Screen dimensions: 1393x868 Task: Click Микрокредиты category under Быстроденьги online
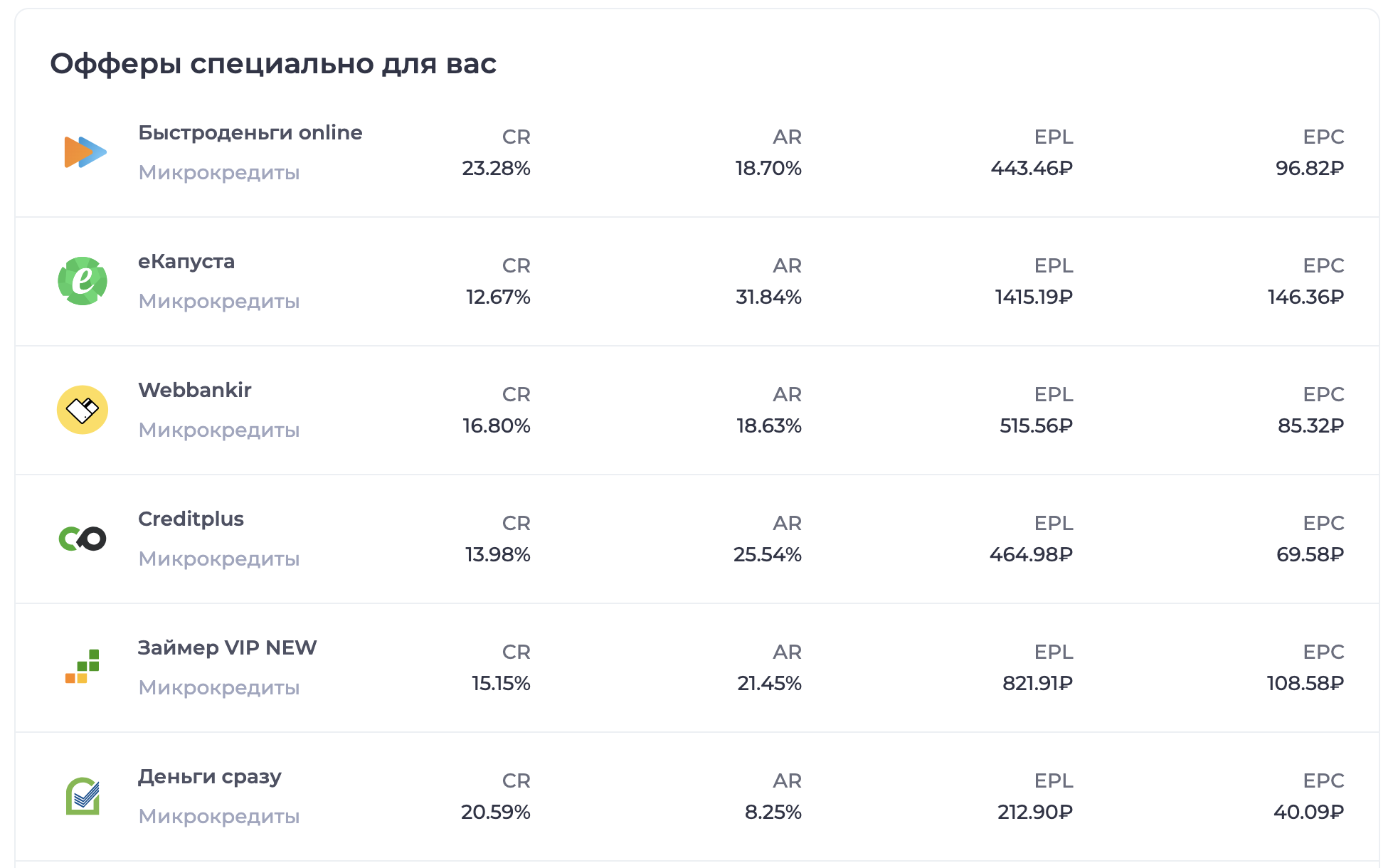pyautogui.click(x=218, y=173)
